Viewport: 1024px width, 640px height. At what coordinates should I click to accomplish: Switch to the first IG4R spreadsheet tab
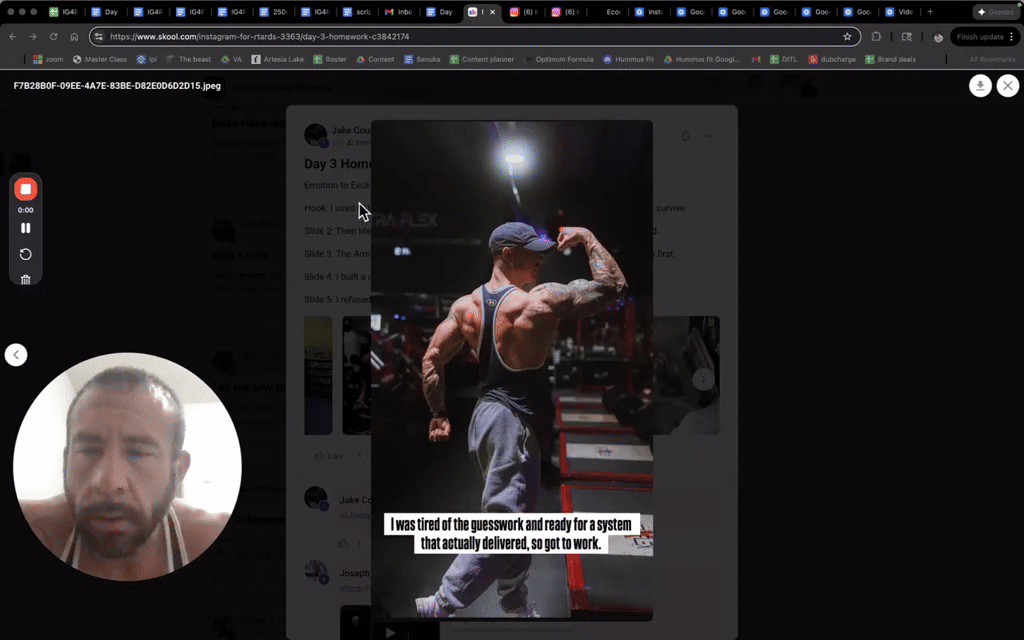click(x=64, y=12)
